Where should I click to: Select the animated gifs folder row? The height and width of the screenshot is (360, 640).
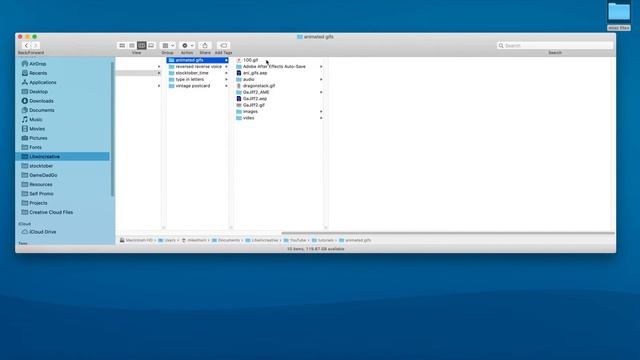pyautogui.click(x=198, y=60)
